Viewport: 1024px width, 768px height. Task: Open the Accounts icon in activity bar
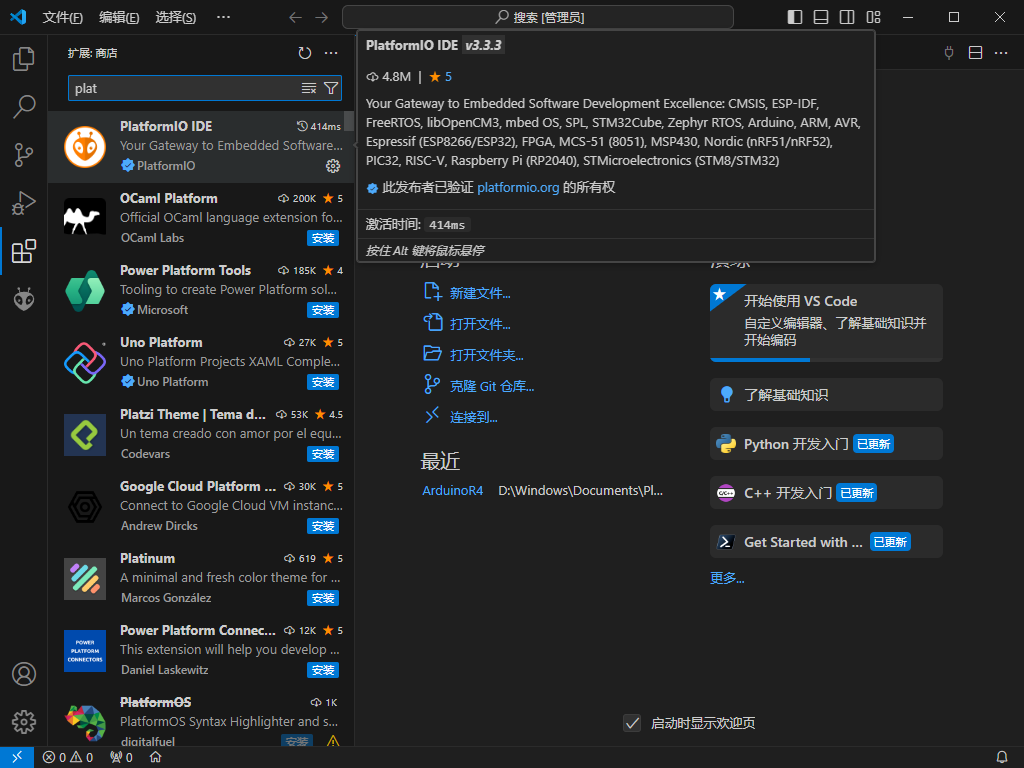tap(24, 674)
